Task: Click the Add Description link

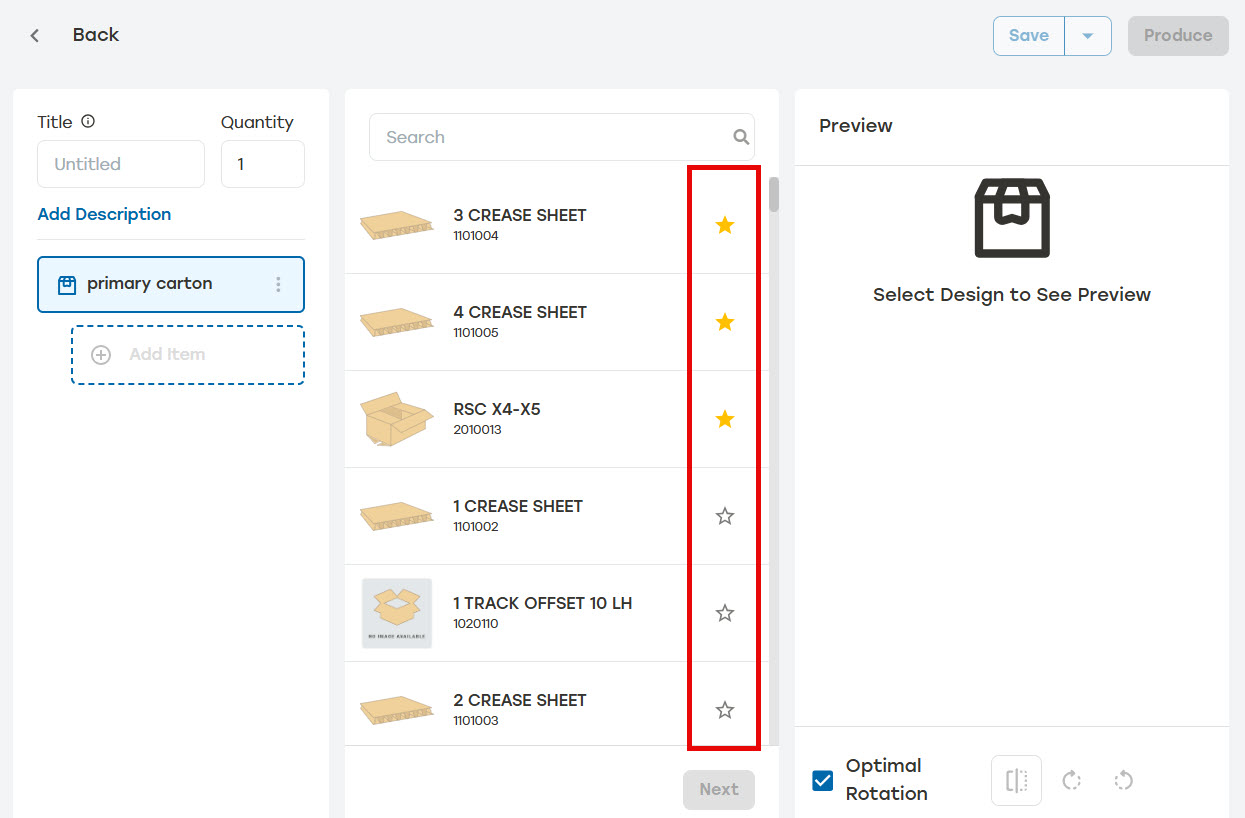Action: (104, 214)
